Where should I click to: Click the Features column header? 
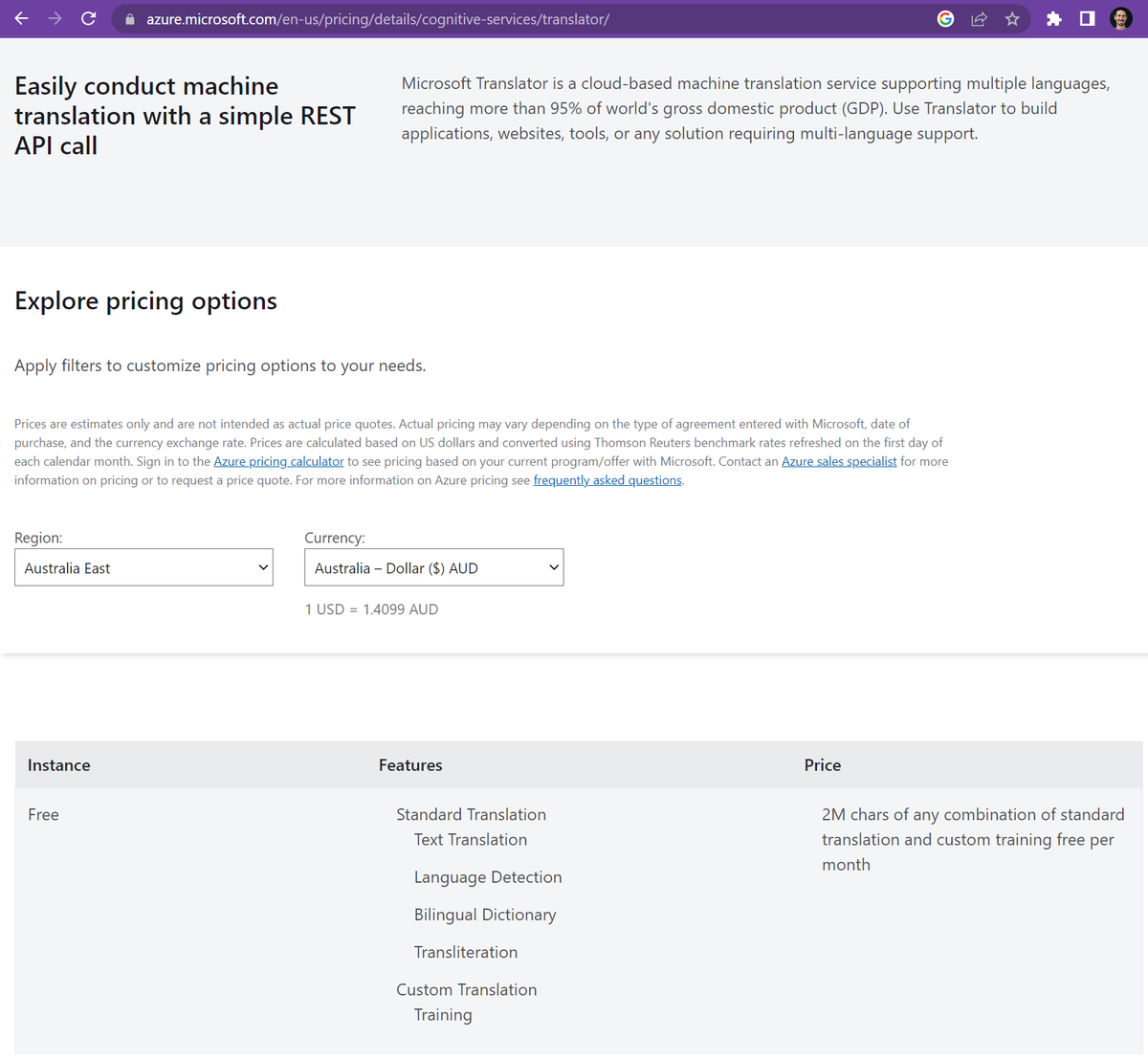click(x=410, y=764)
